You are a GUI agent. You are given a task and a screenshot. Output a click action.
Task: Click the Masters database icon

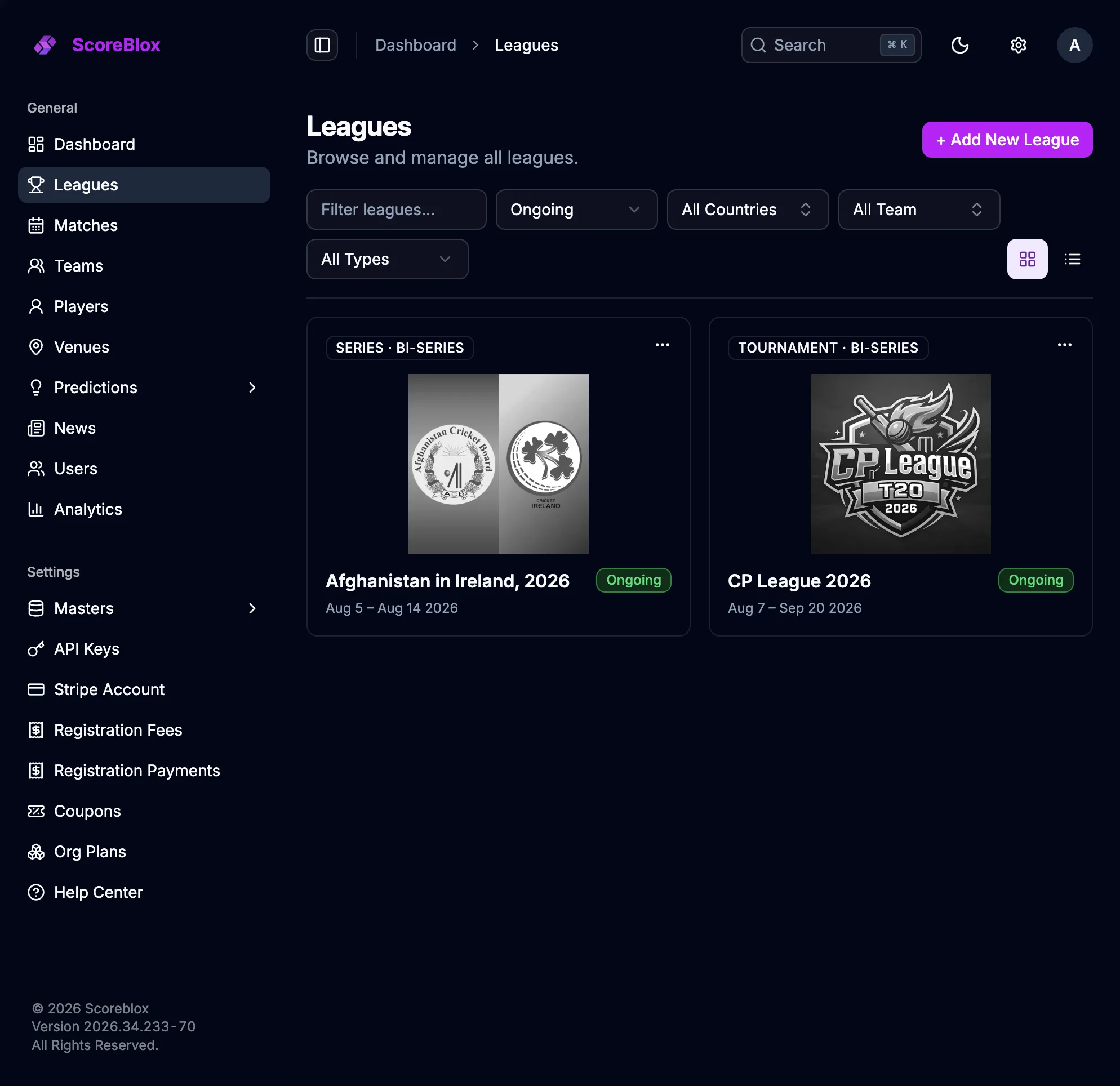click(36, 608)
